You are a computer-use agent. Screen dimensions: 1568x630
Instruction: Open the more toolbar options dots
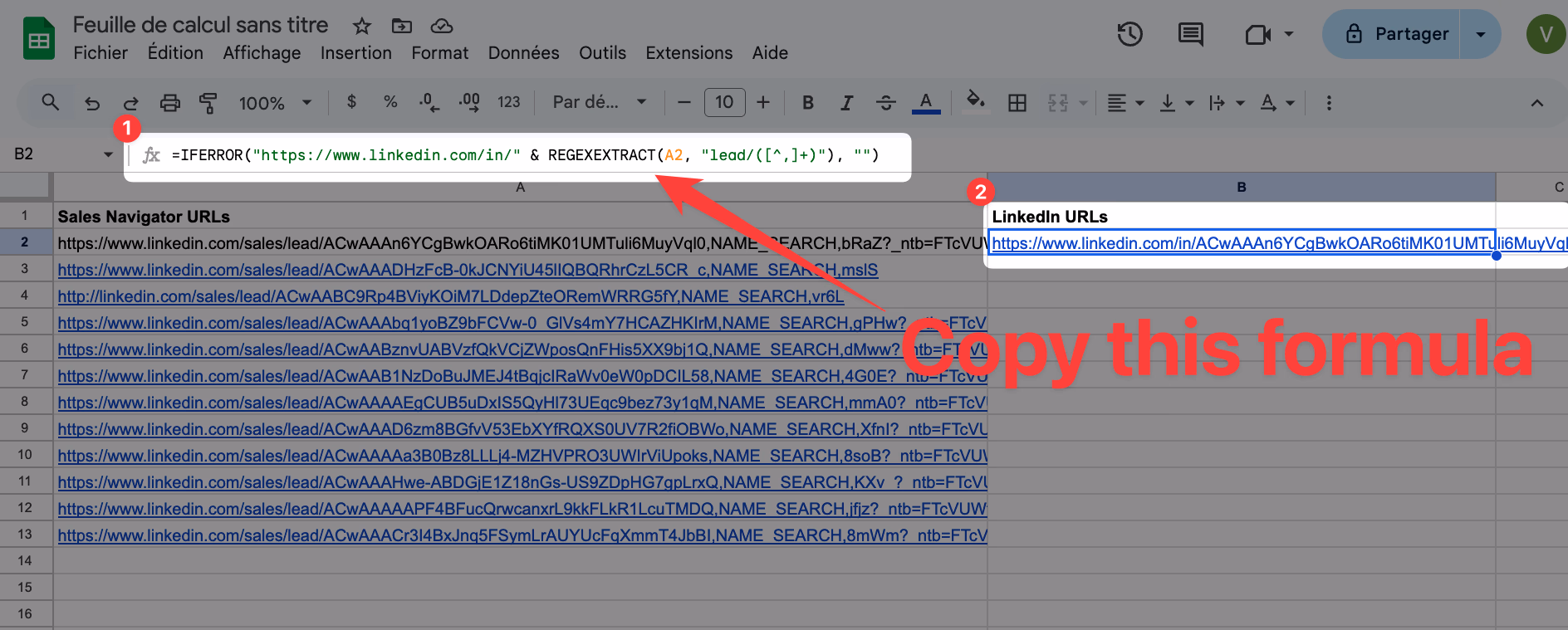1329,103
